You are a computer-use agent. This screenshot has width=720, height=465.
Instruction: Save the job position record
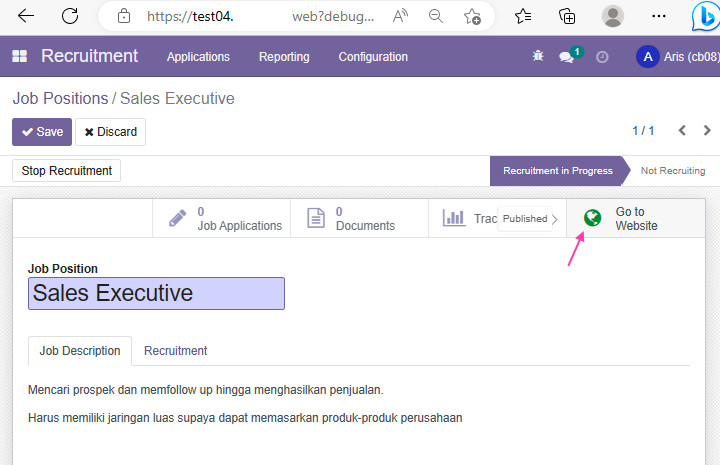pyautogui.click(x=42, y=132)
